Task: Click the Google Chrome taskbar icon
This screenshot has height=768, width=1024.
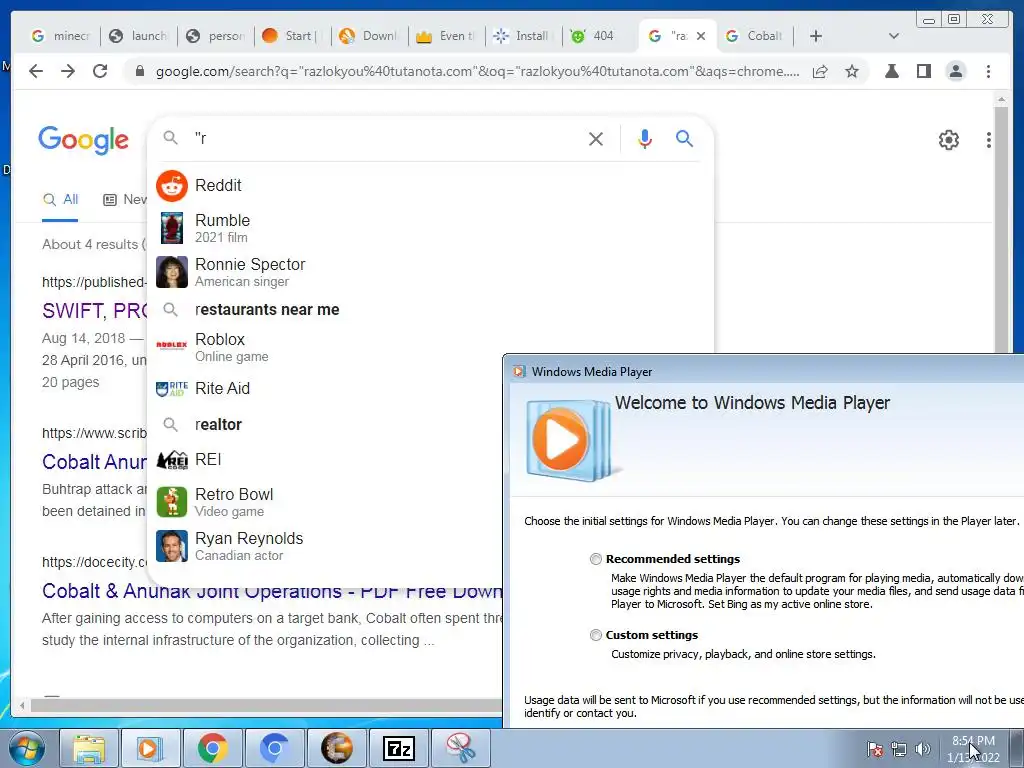Action: click(212, 748)
